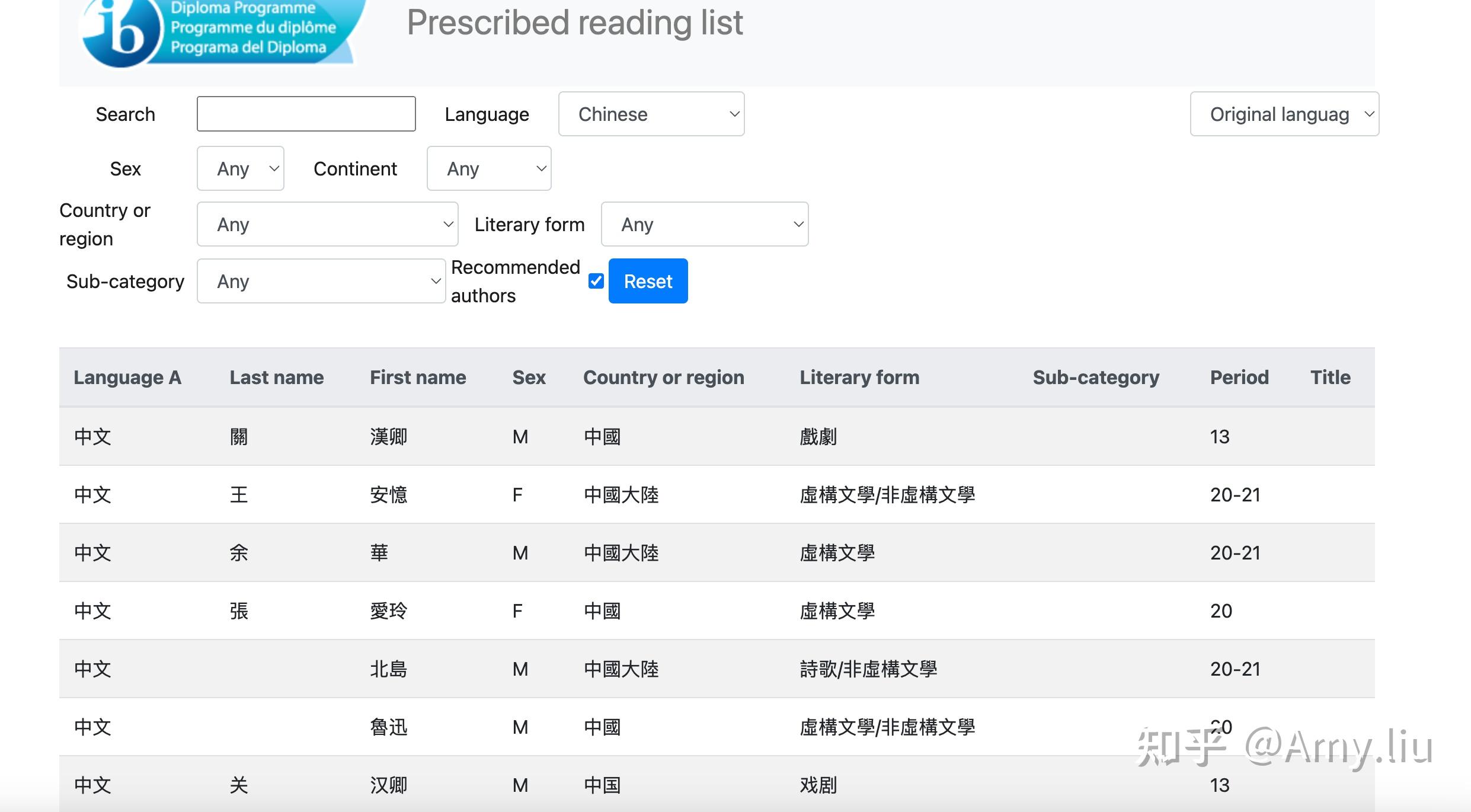Click the Language A column header
Viewport: 1471px width, 812px height.
[x=127, y=377]
